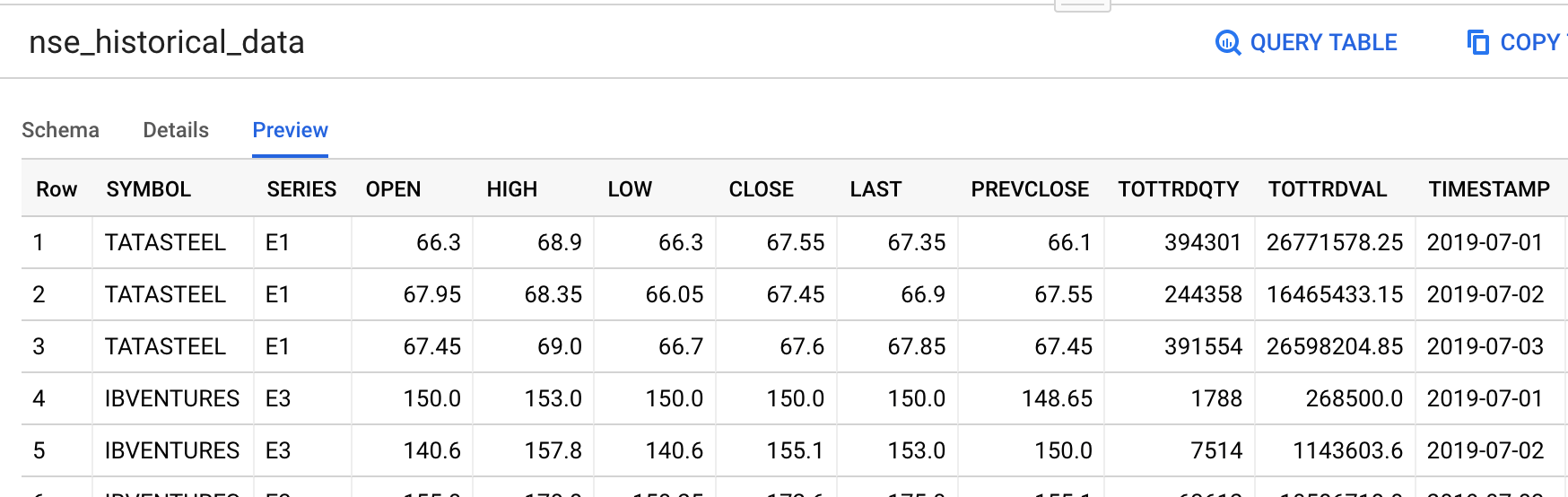This screenshot has width=1568, height=497.
Task: Click the COPY button label
Action: click(1529, 42)
